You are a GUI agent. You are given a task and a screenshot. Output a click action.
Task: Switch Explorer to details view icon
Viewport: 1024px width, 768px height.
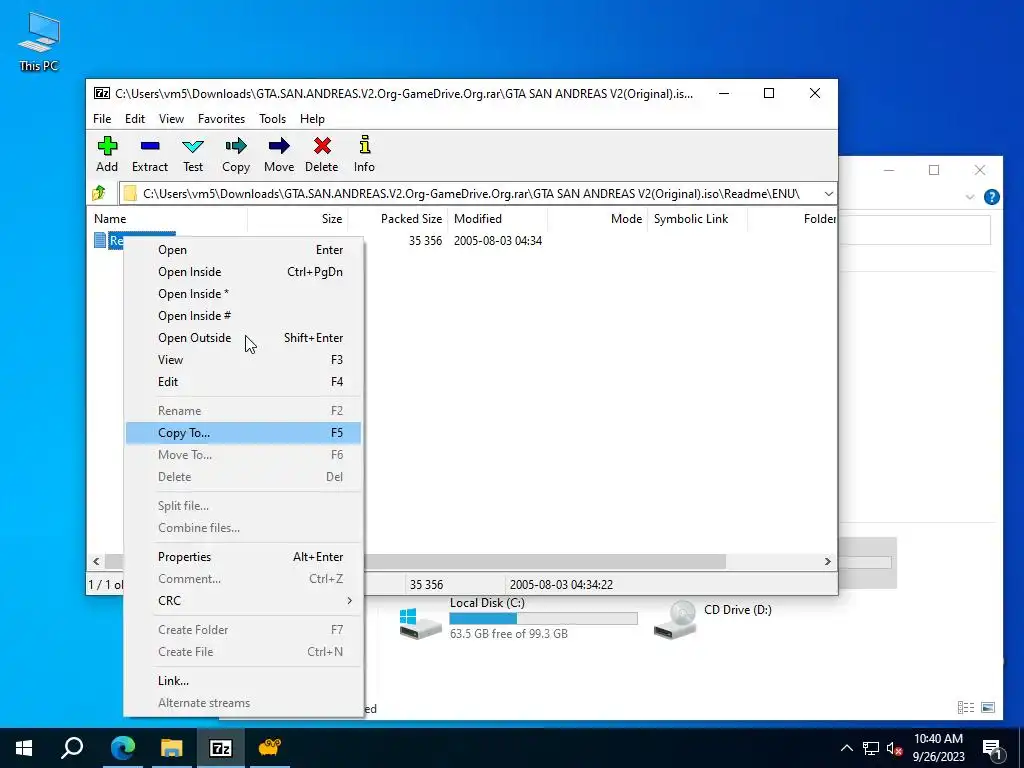click(x=966, y=707)
